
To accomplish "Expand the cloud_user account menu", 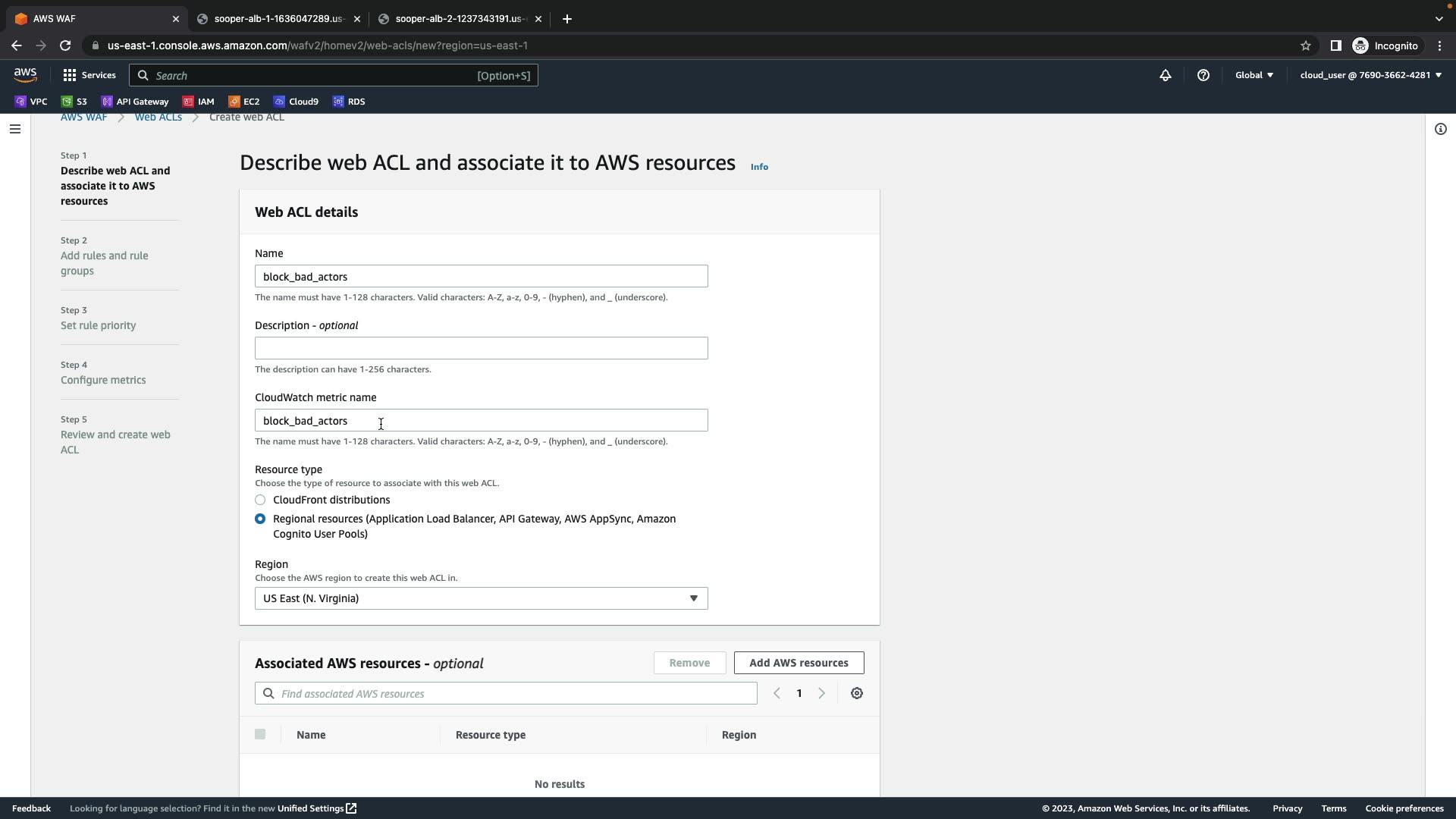I will coord(1370,75).
